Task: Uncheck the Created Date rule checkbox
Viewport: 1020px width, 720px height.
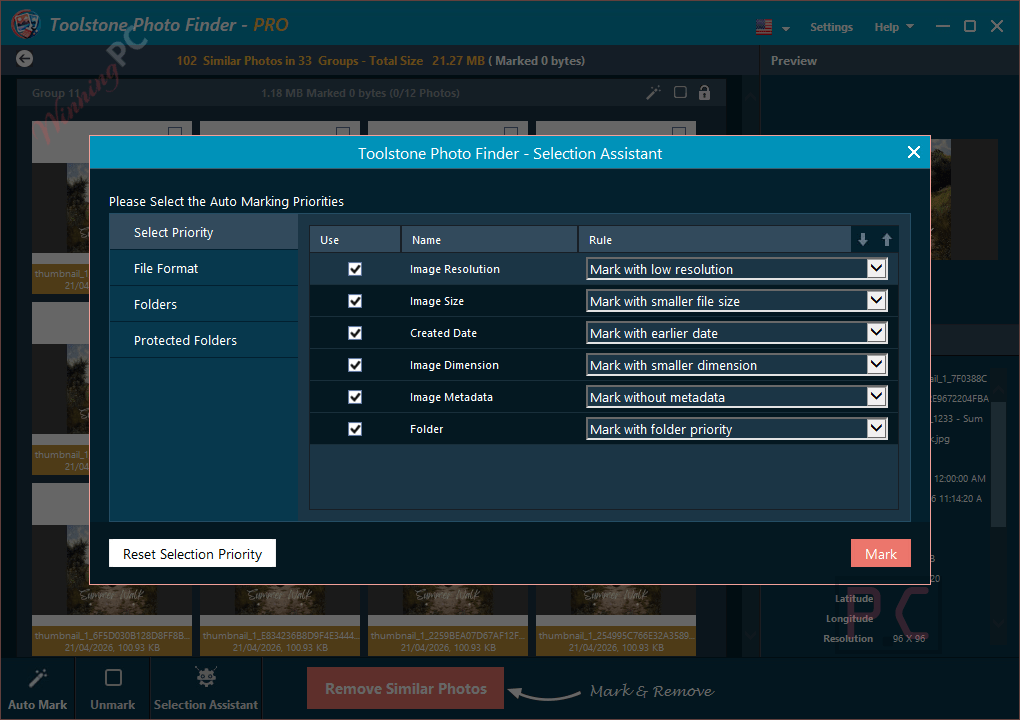Action: (x=355, y=333)
